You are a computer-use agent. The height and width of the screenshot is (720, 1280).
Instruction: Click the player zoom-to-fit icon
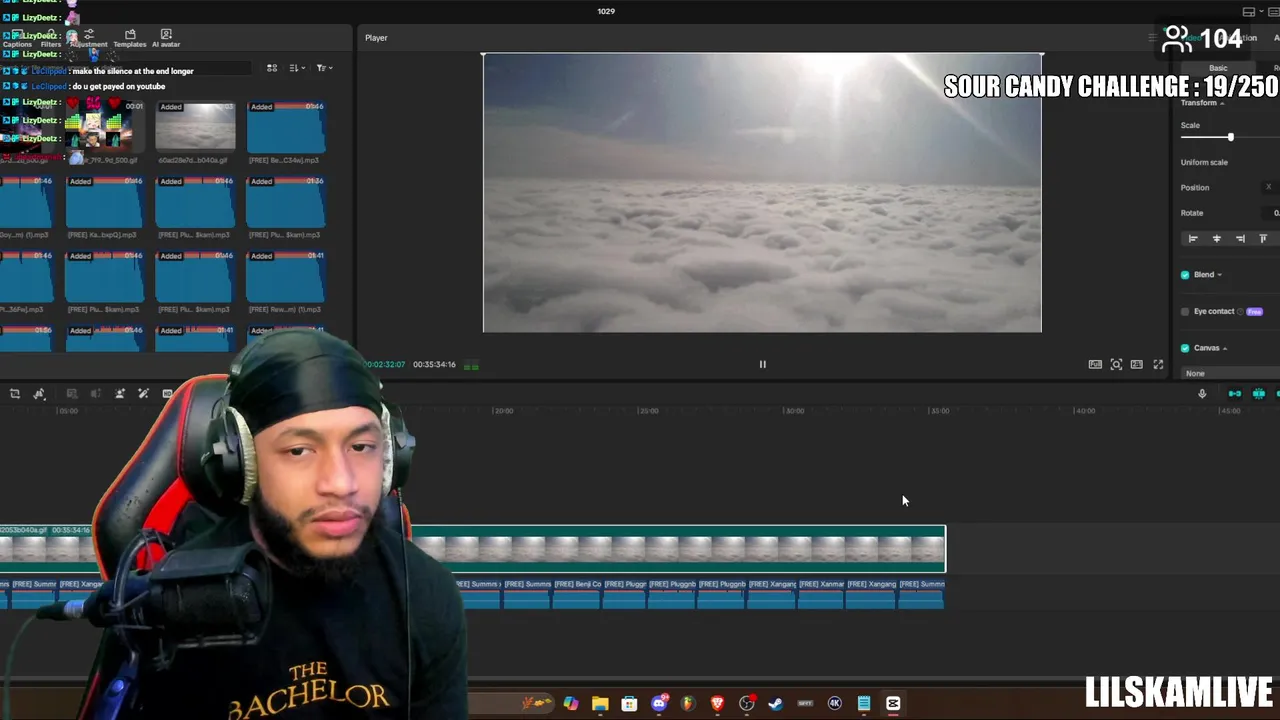1116,365
